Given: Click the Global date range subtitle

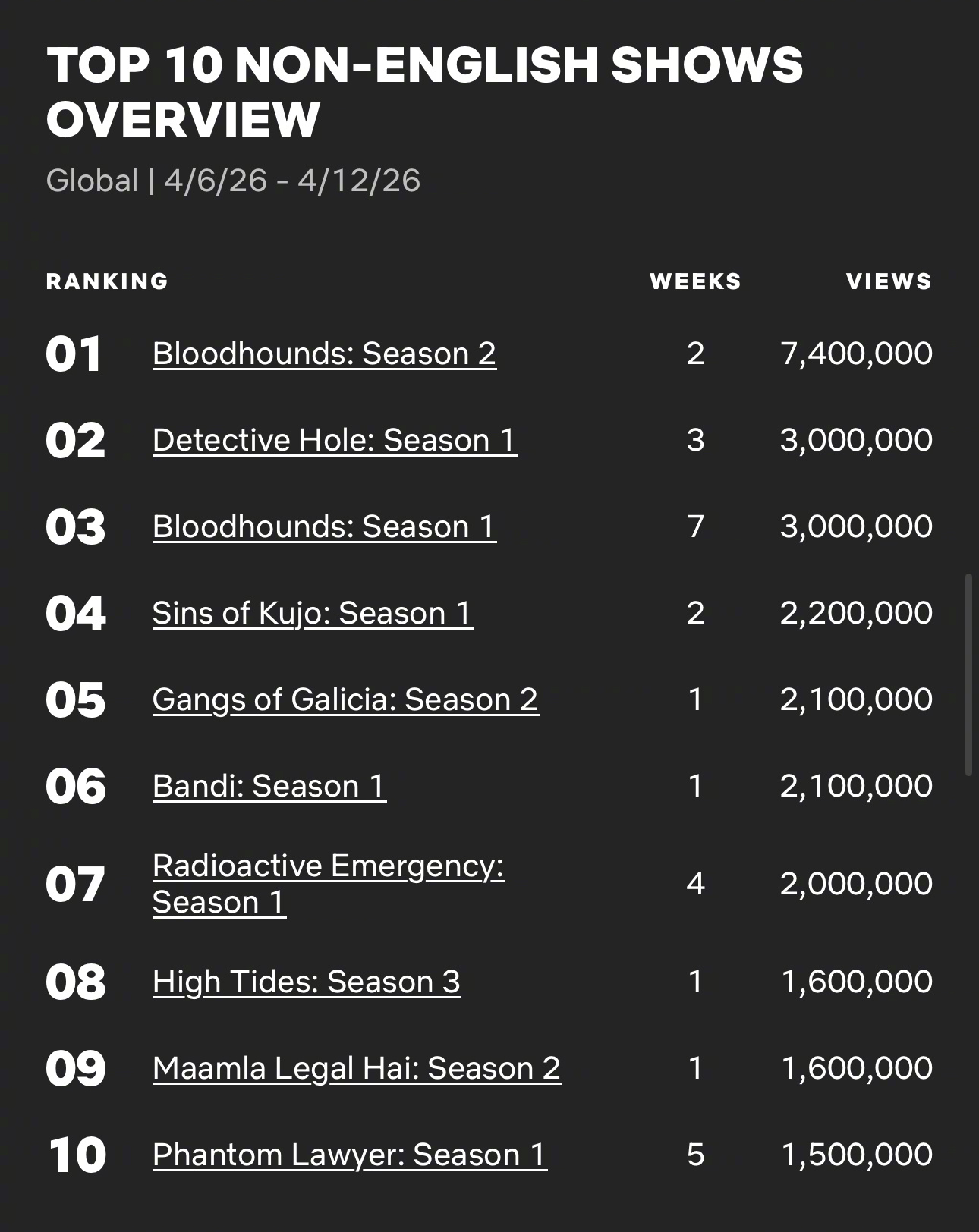Looking at the screenshot, I should 233,181.
